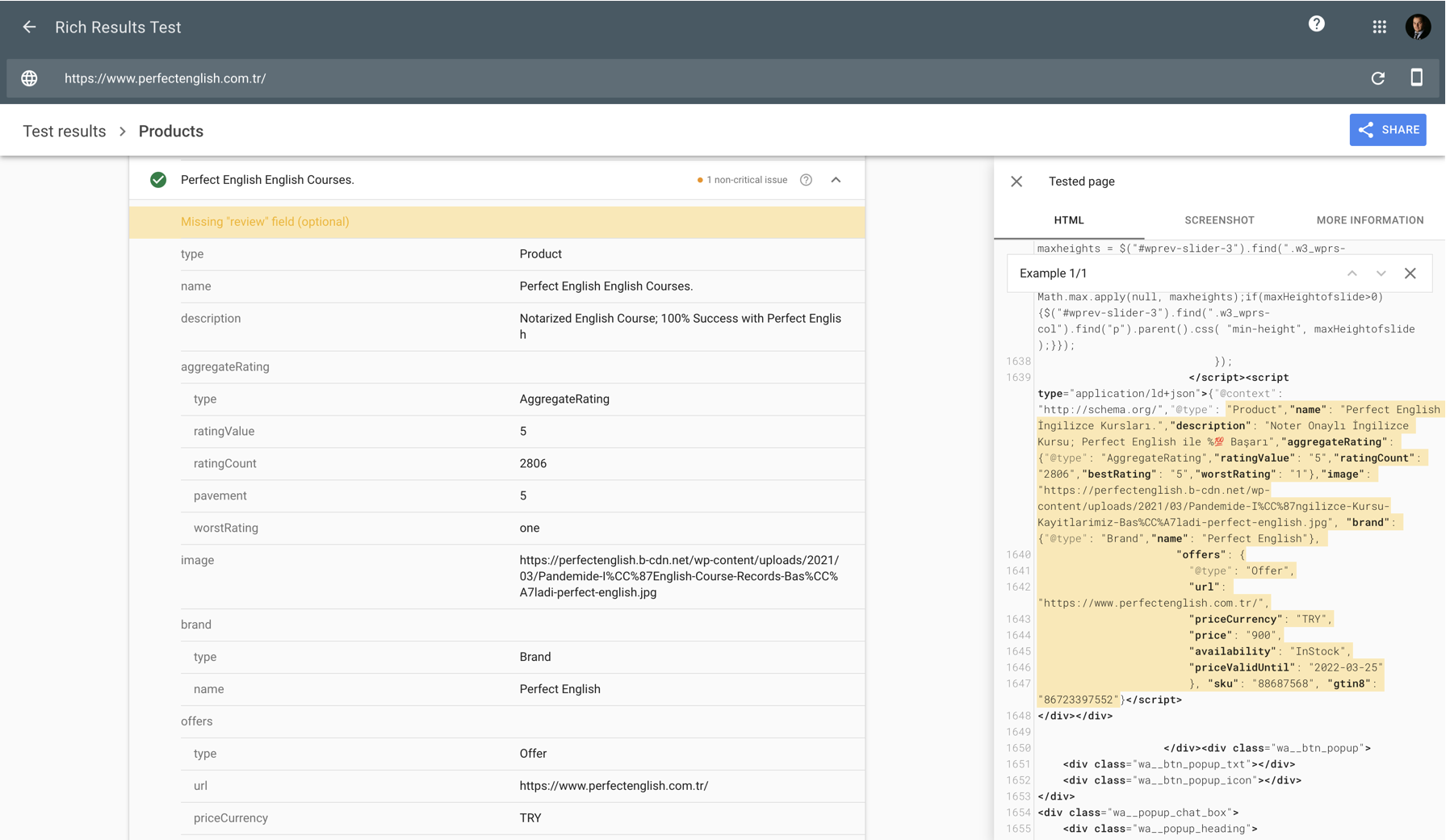Click the Test results breadcrumb link

pos(65,131)
